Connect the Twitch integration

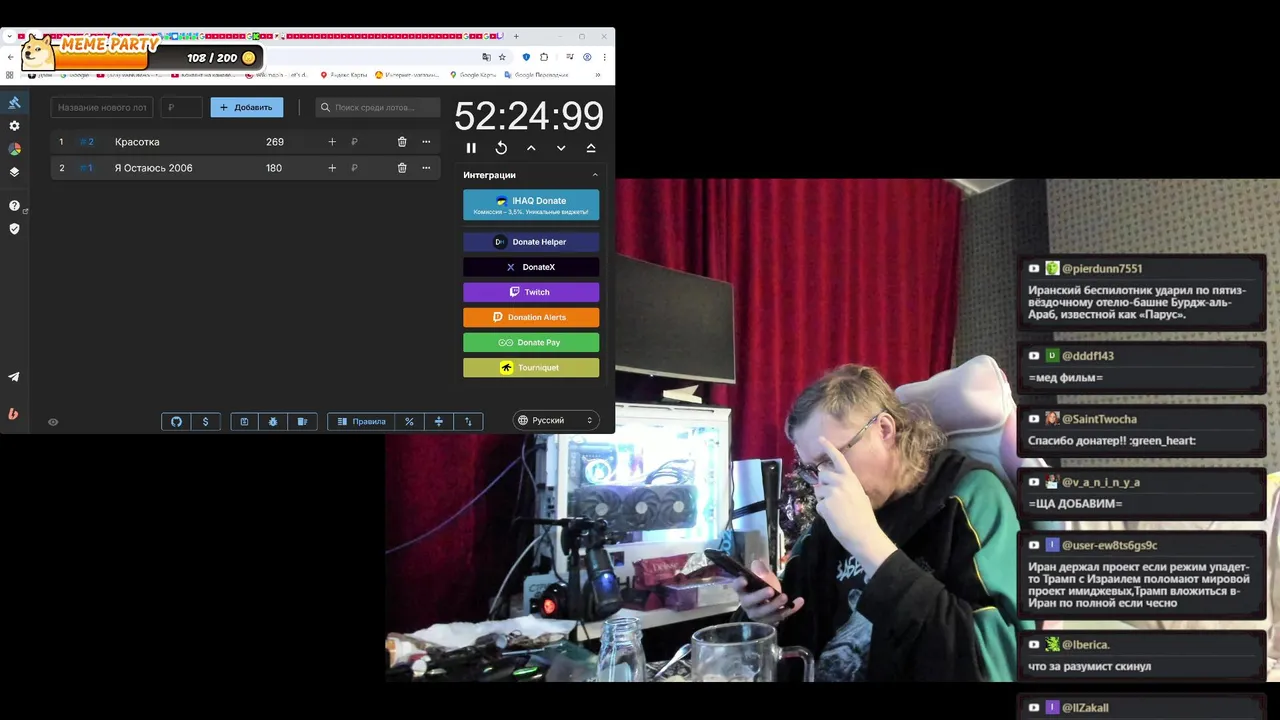tap(531, 292)
